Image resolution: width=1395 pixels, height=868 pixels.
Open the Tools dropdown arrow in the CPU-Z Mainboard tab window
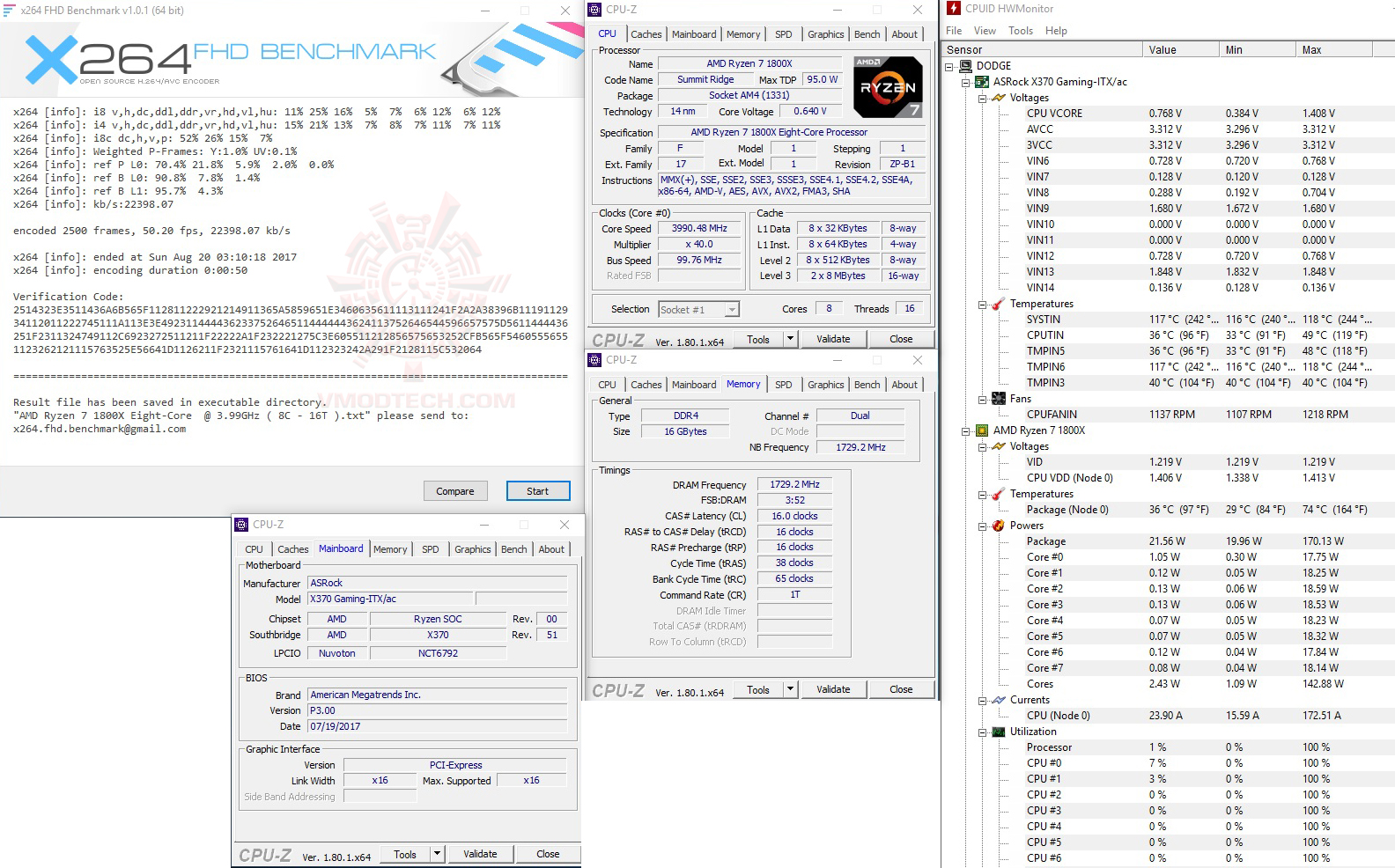(x=436, y=854)
